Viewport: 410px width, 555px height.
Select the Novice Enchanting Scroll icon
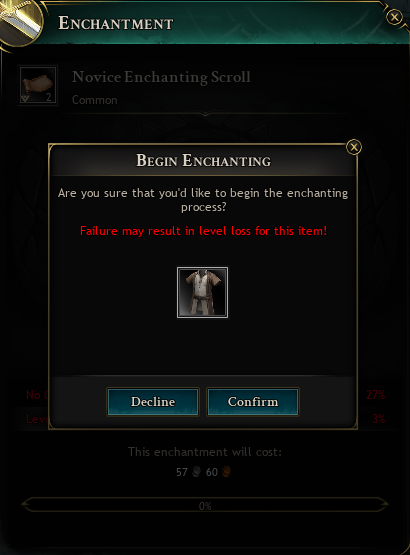pos(38,85)
